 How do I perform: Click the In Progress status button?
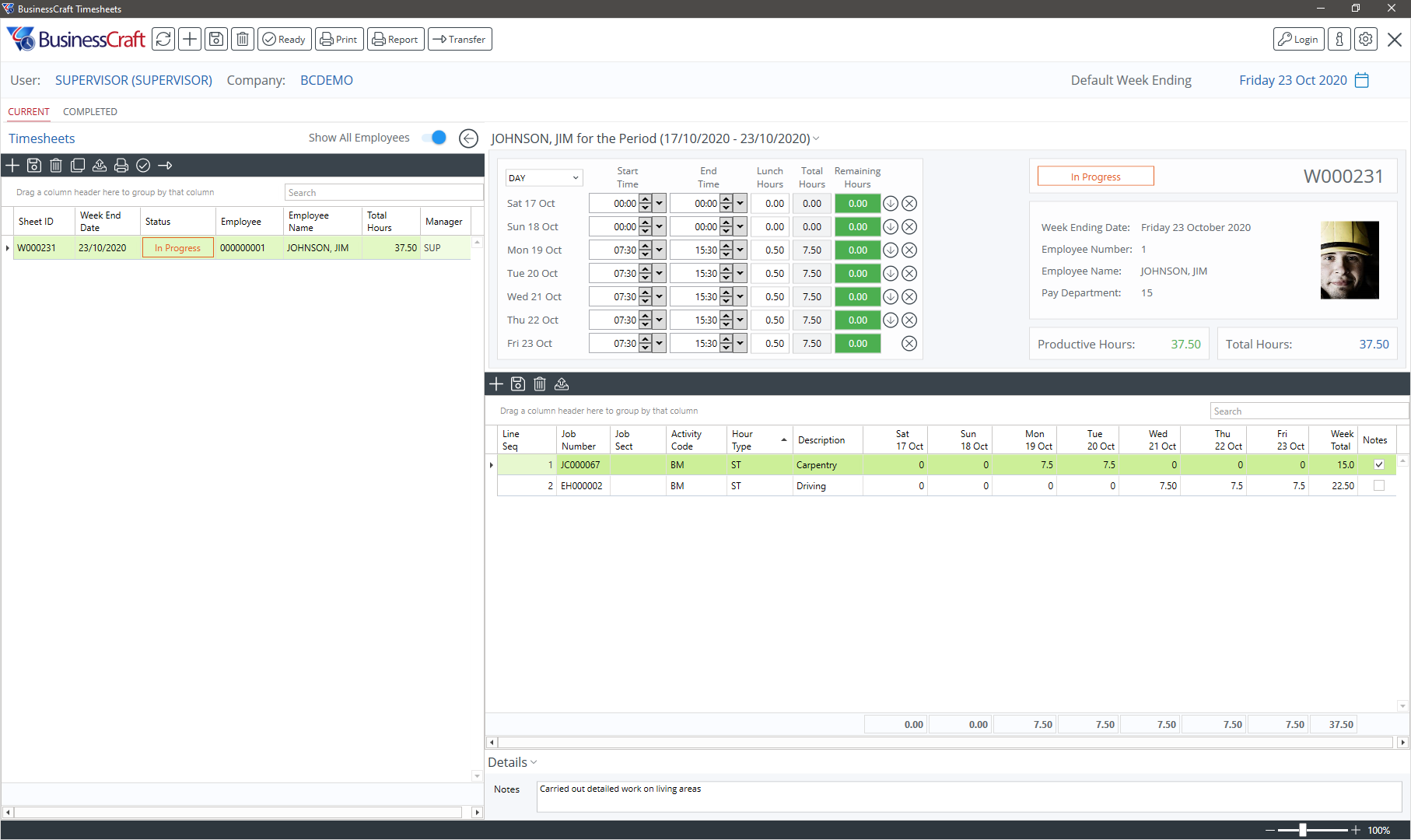(1095, 177)
